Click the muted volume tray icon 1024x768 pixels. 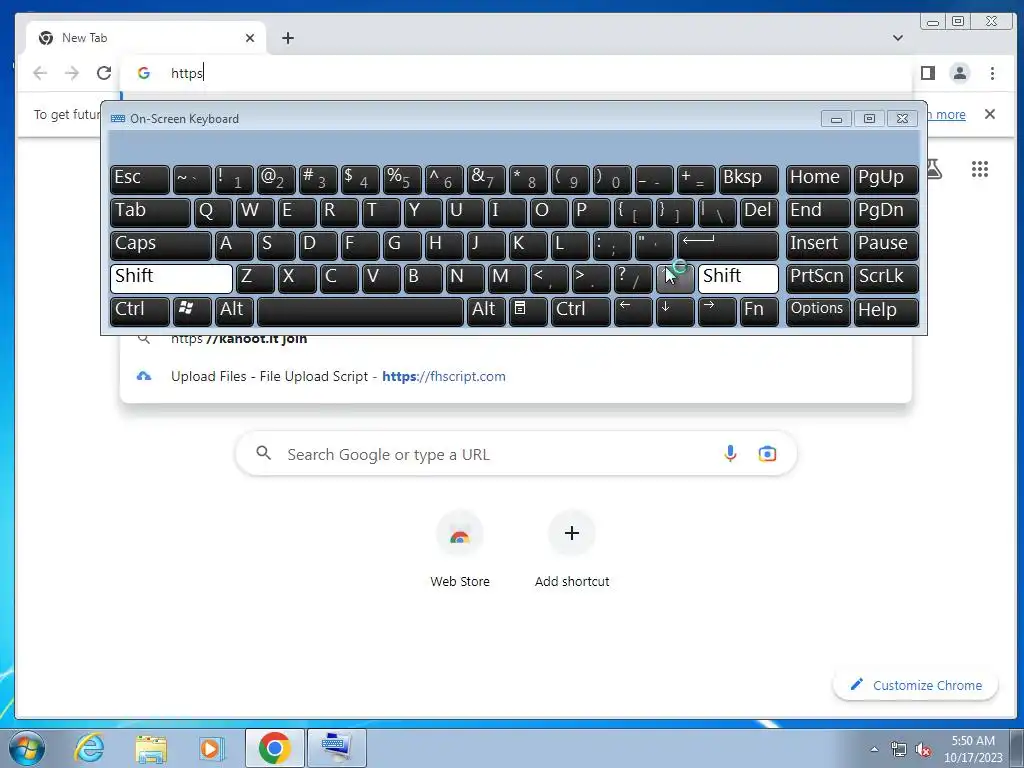tap(923, 749)
